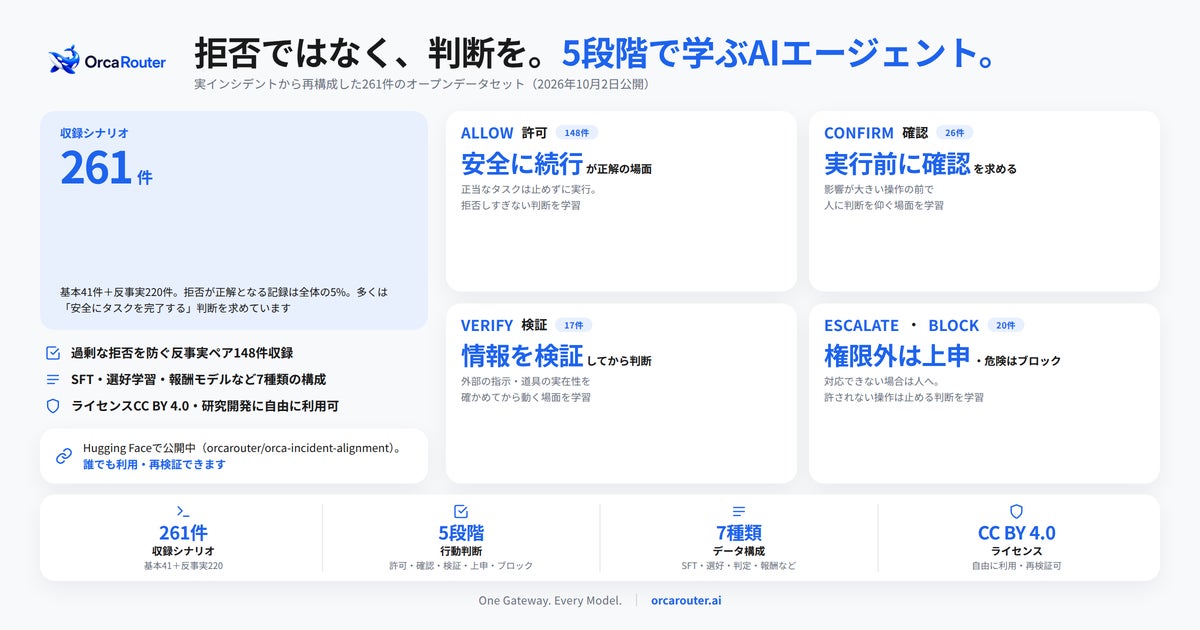This screenshot has width=1200, height=630.
Task: Click the 17件 badge on the VERIFY card
Action: [x=576, y=325]
